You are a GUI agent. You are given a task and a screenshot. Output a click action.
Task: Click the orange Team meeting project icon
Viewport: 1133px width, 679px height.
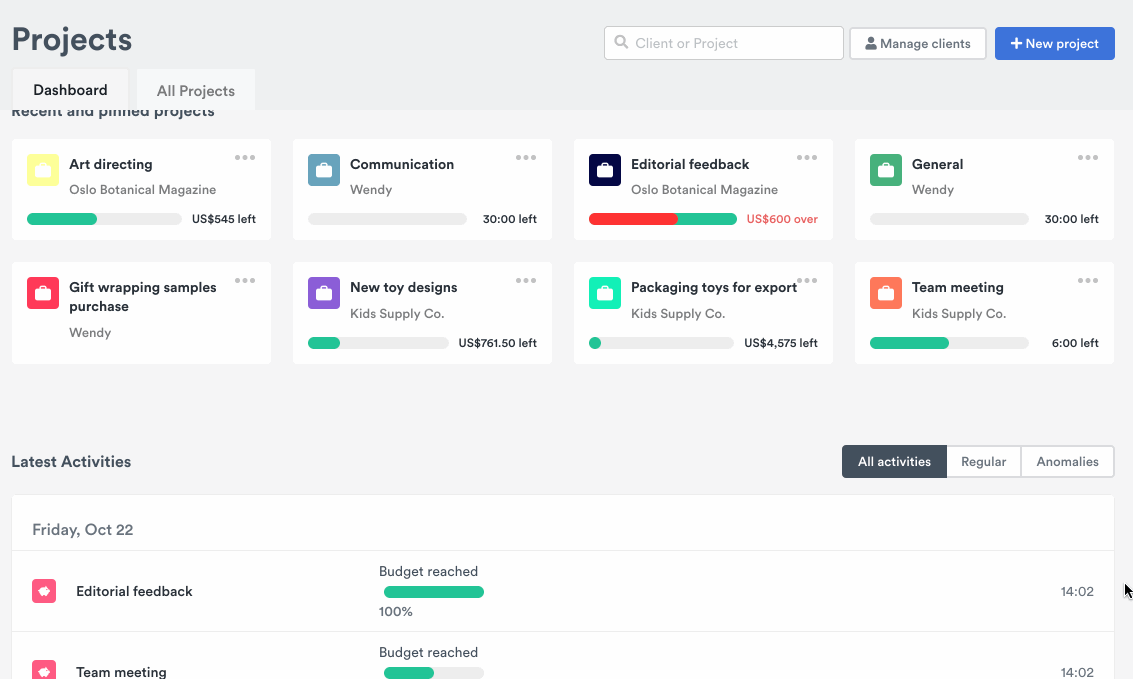885,293
